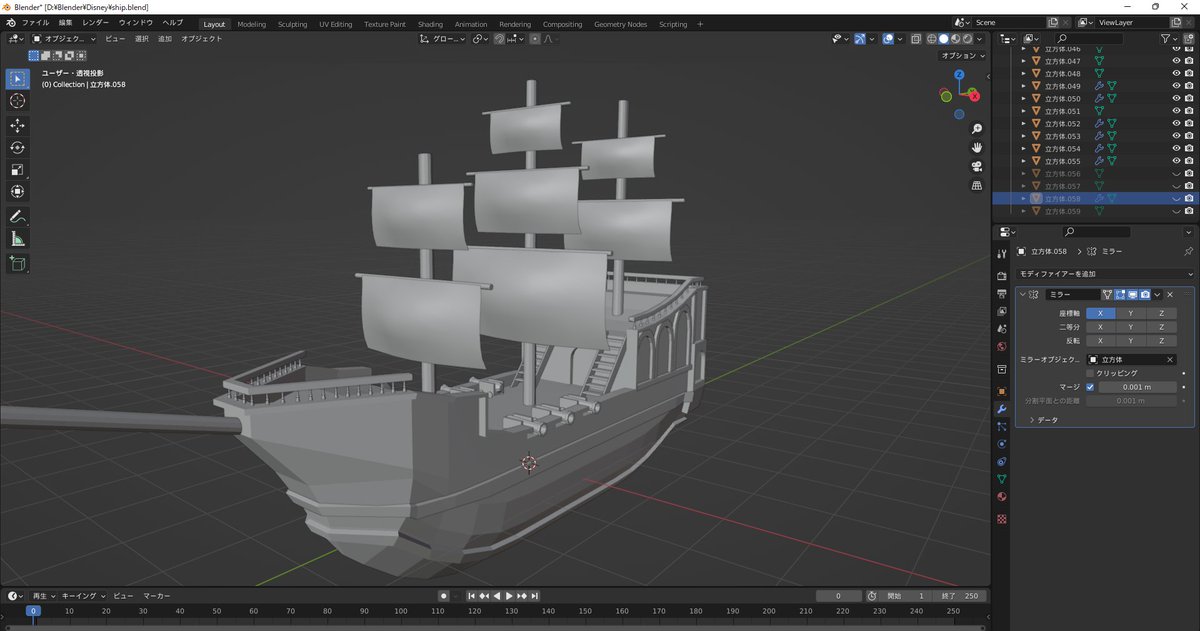
Task: Toggle modifier edit mode display icon
Action: [x=1120, y=295]
